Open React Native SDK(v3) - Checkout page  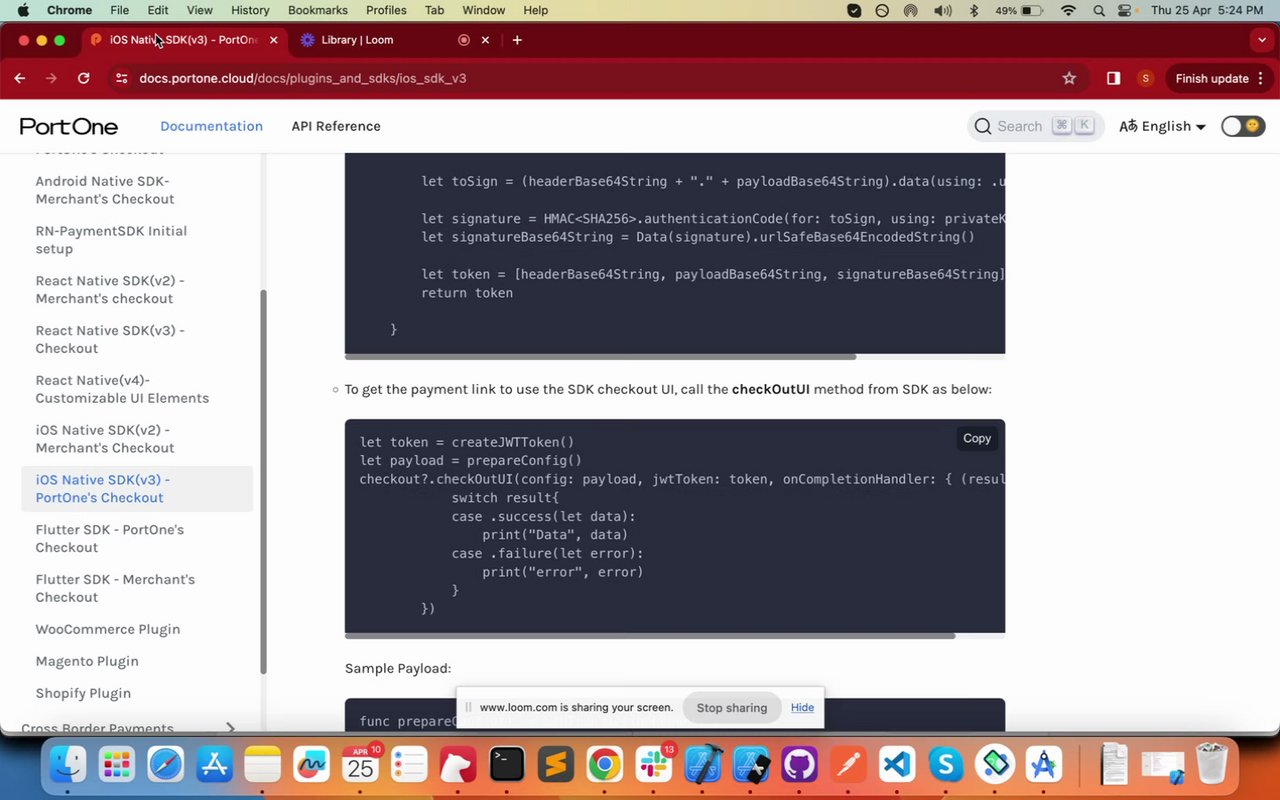[x=110, y=339]
